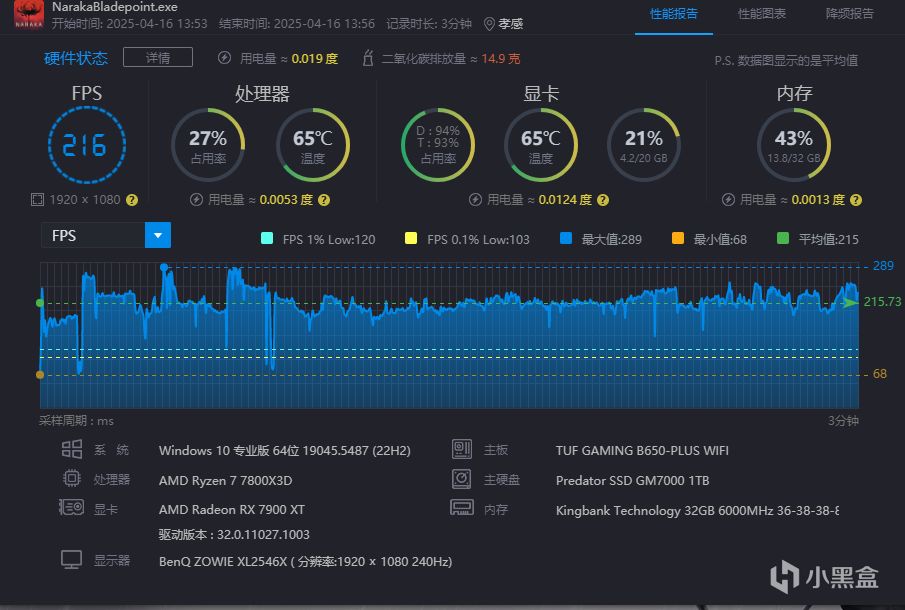The height and width of the screenshot is (610, 905).
Task: Click the Windows 10 专业版 system text
Action: (285, 451)
